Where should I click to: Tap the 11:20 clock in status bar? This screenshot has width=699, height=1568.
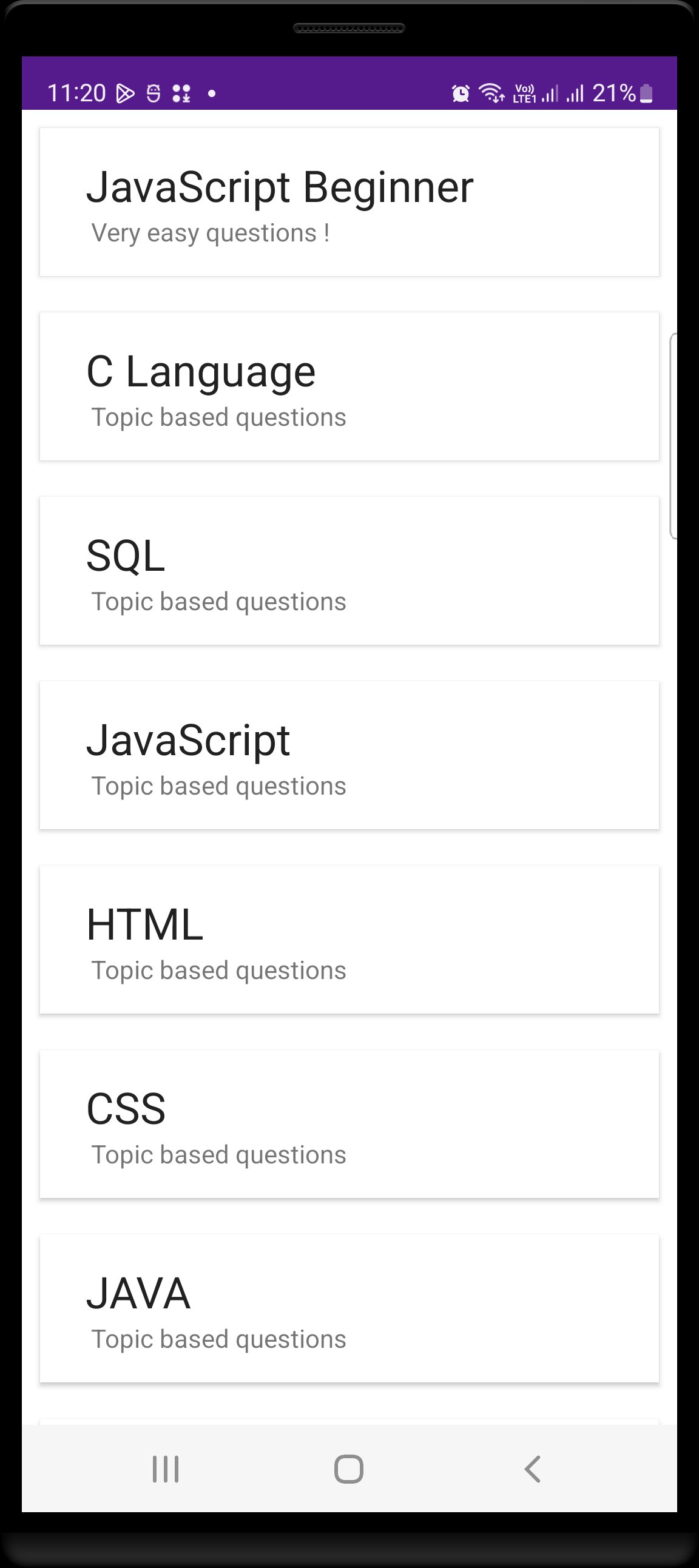point(76,93)
